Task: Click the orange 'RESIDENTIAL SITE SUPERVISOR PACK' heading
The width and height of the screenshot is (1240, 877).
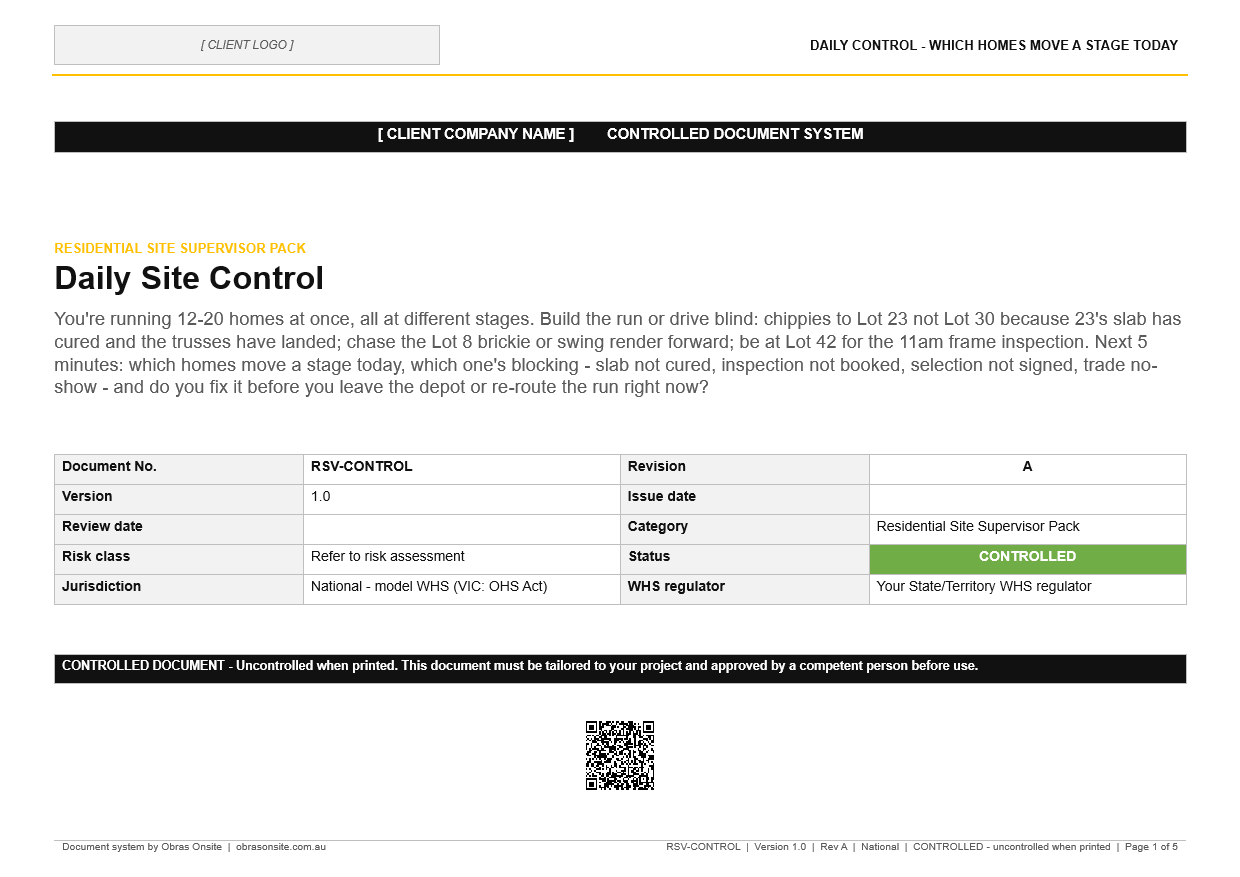Action: tap(180, 248)
